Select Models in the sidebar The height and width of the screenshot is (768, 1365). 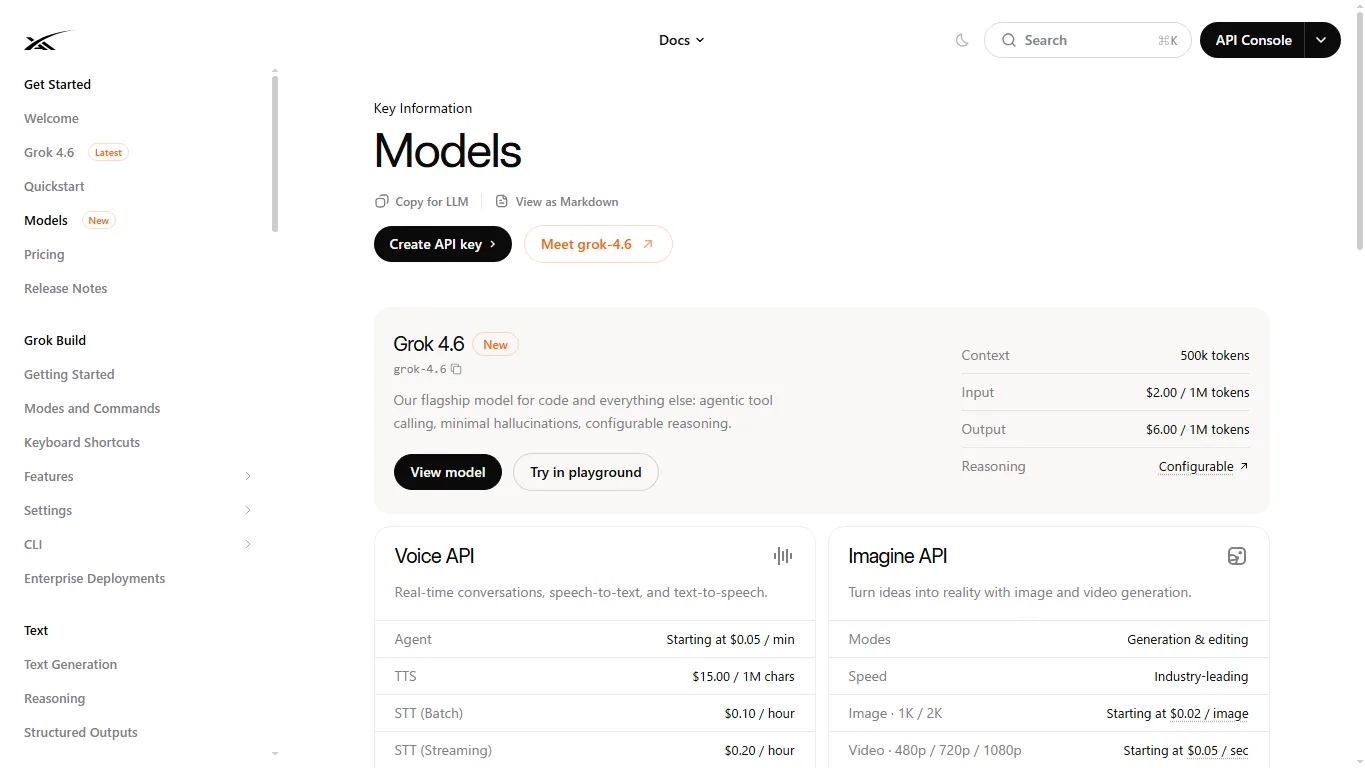click(x=46, y=220)
